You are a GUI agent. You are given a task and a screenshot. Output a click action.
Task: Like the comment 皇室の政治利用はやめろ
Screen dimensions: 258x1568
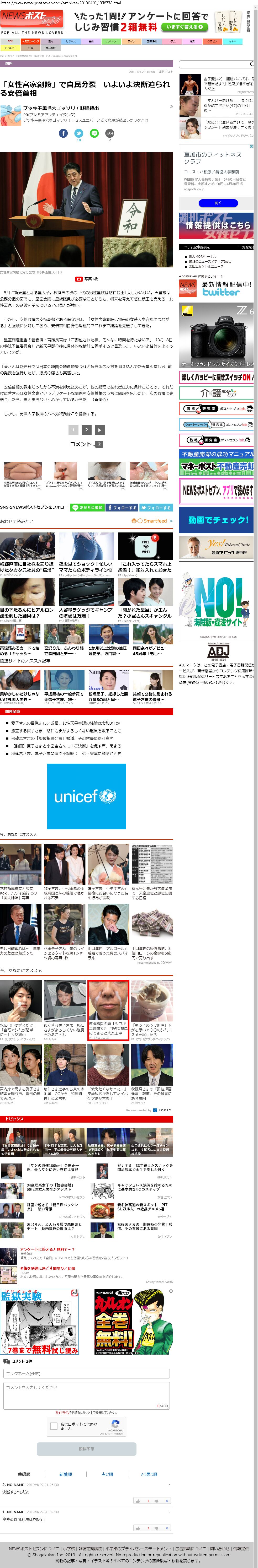click(x=143, y=1528)
